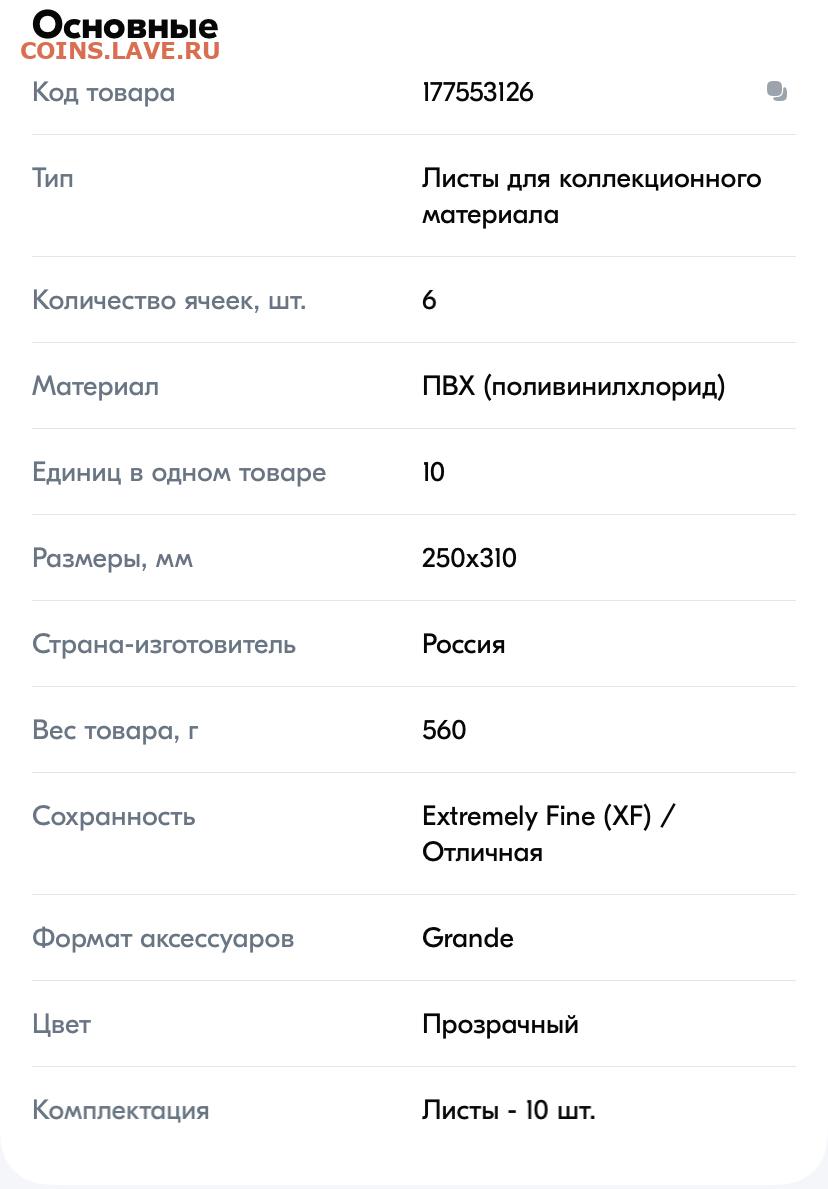
Task: Select the weight value 560
Action: click(x=444, y=730)
